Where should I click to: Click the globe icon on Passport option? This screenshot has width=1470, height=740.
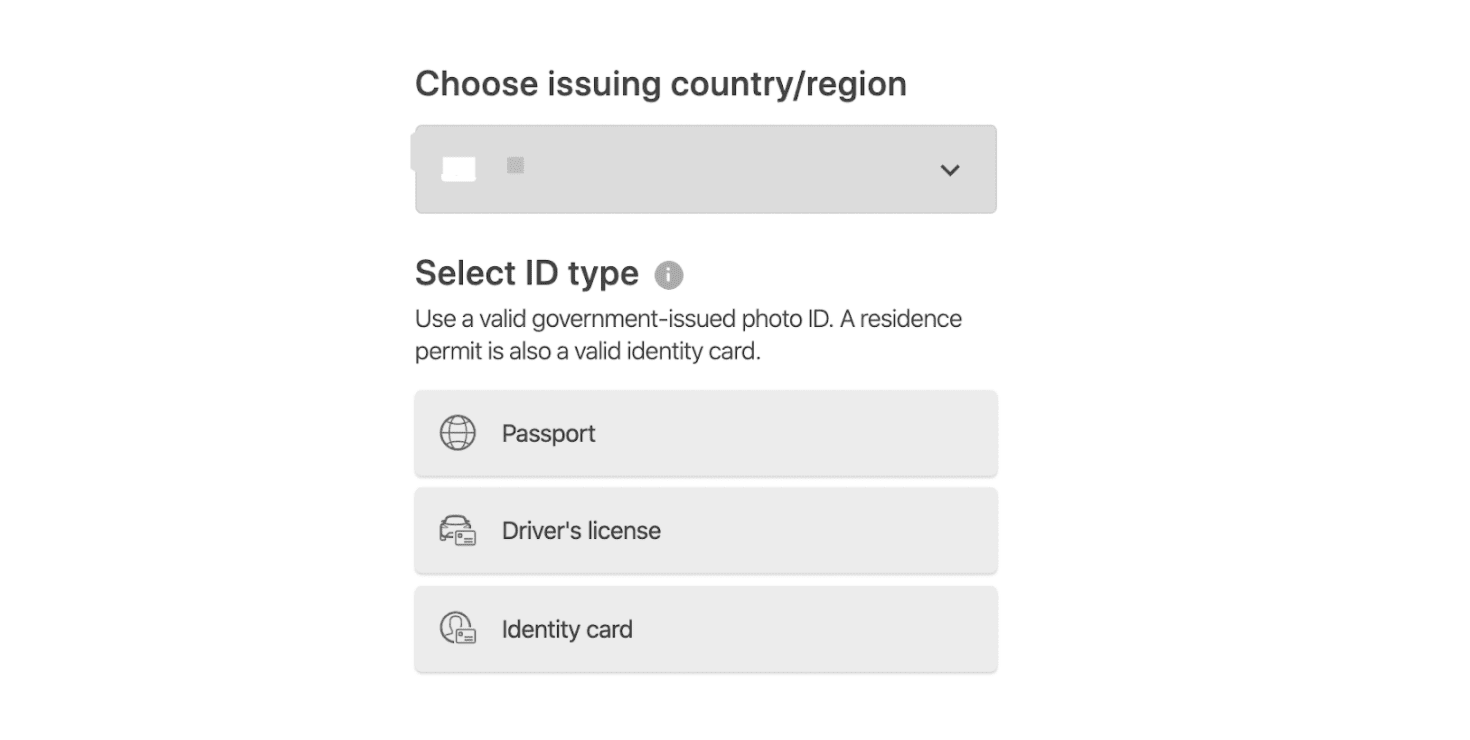click(x=458, y=433)
